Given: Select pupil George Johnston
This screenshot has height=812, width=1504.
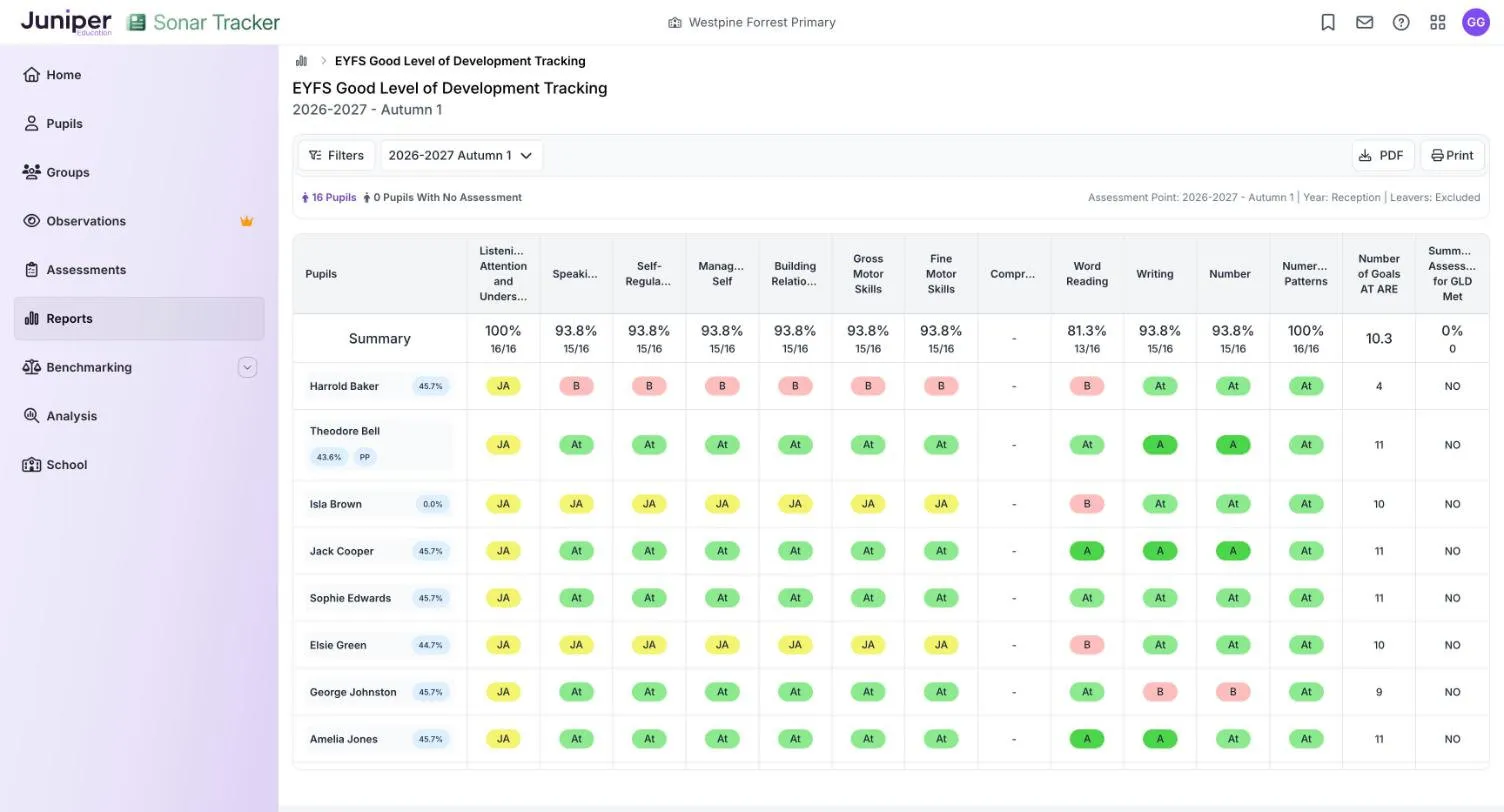Looking at the screenshot, I should 353,692.
